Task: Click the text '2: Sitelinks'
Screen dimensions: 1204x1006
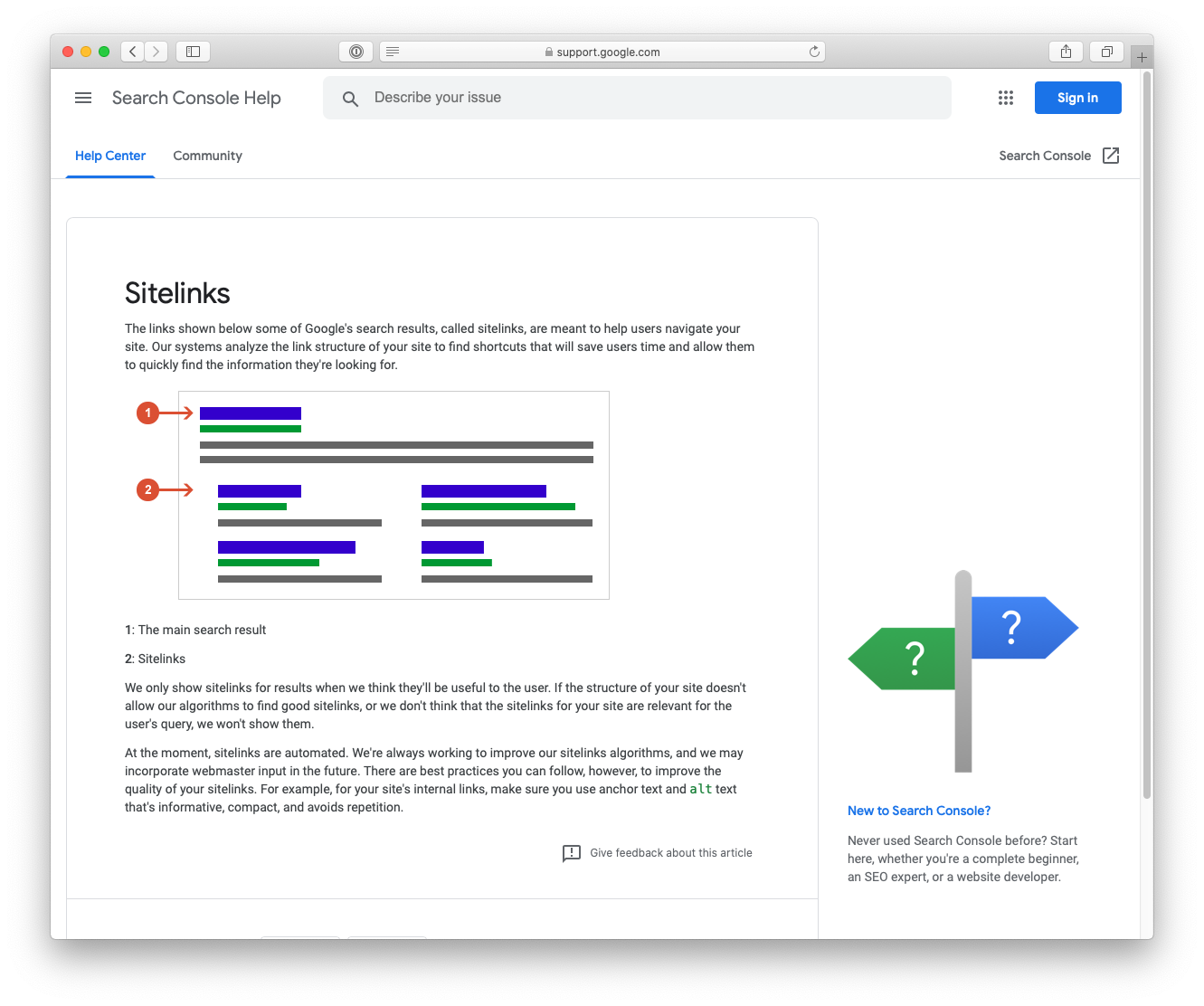Action: coord(155,659)
